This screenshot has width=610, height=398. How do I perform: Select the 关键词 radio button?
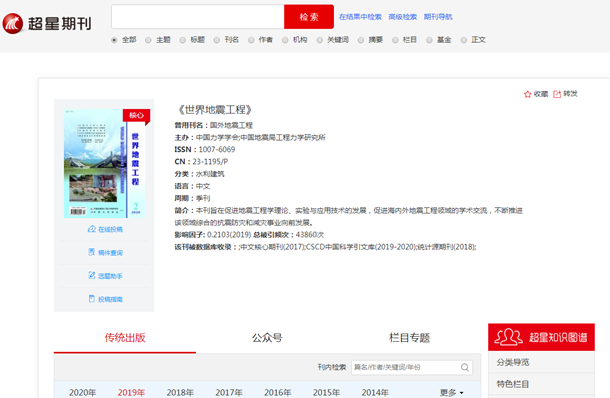319,40
